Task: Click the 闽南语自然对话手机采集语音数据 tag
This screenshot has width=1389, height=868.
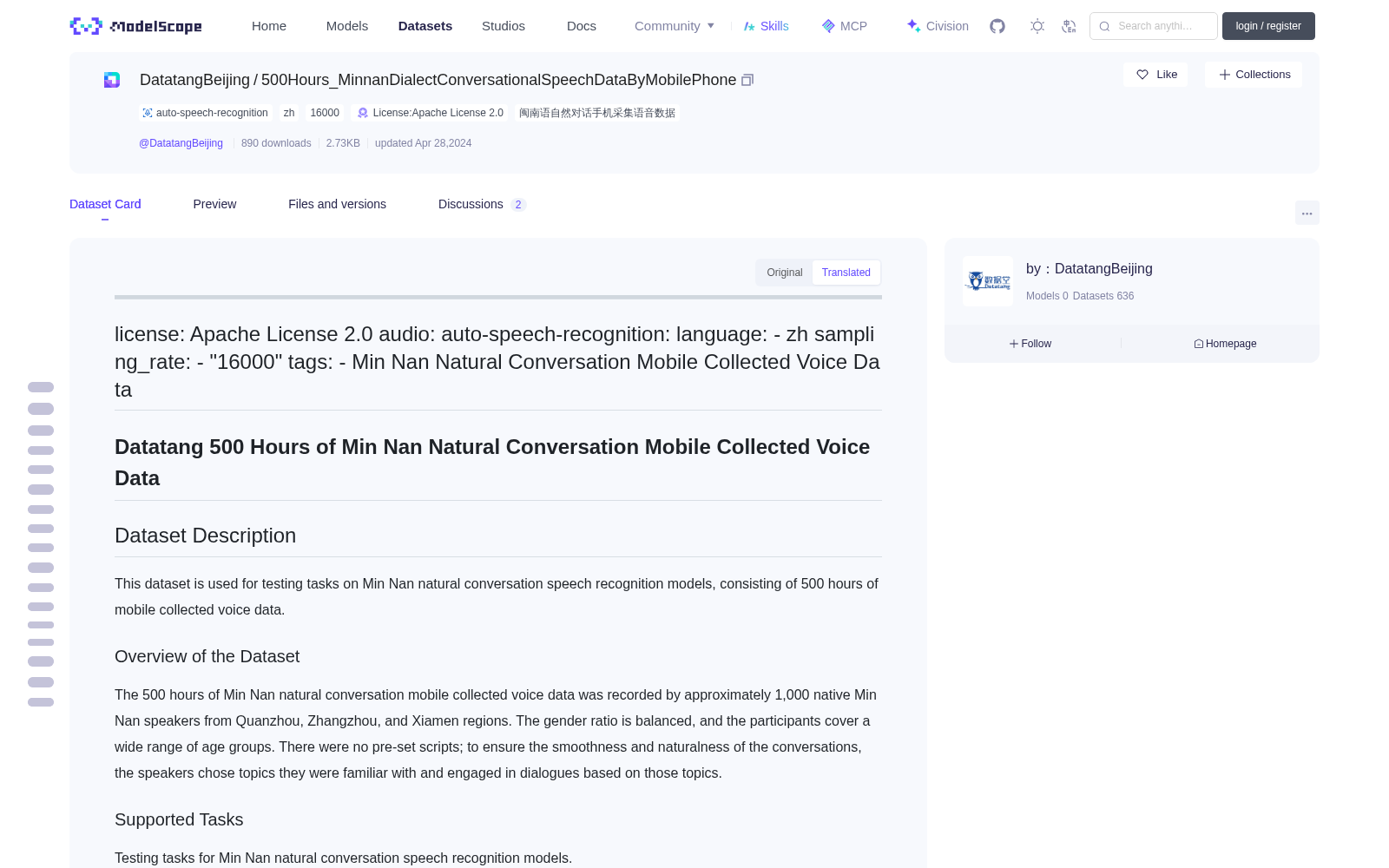Action: point(597,113)
